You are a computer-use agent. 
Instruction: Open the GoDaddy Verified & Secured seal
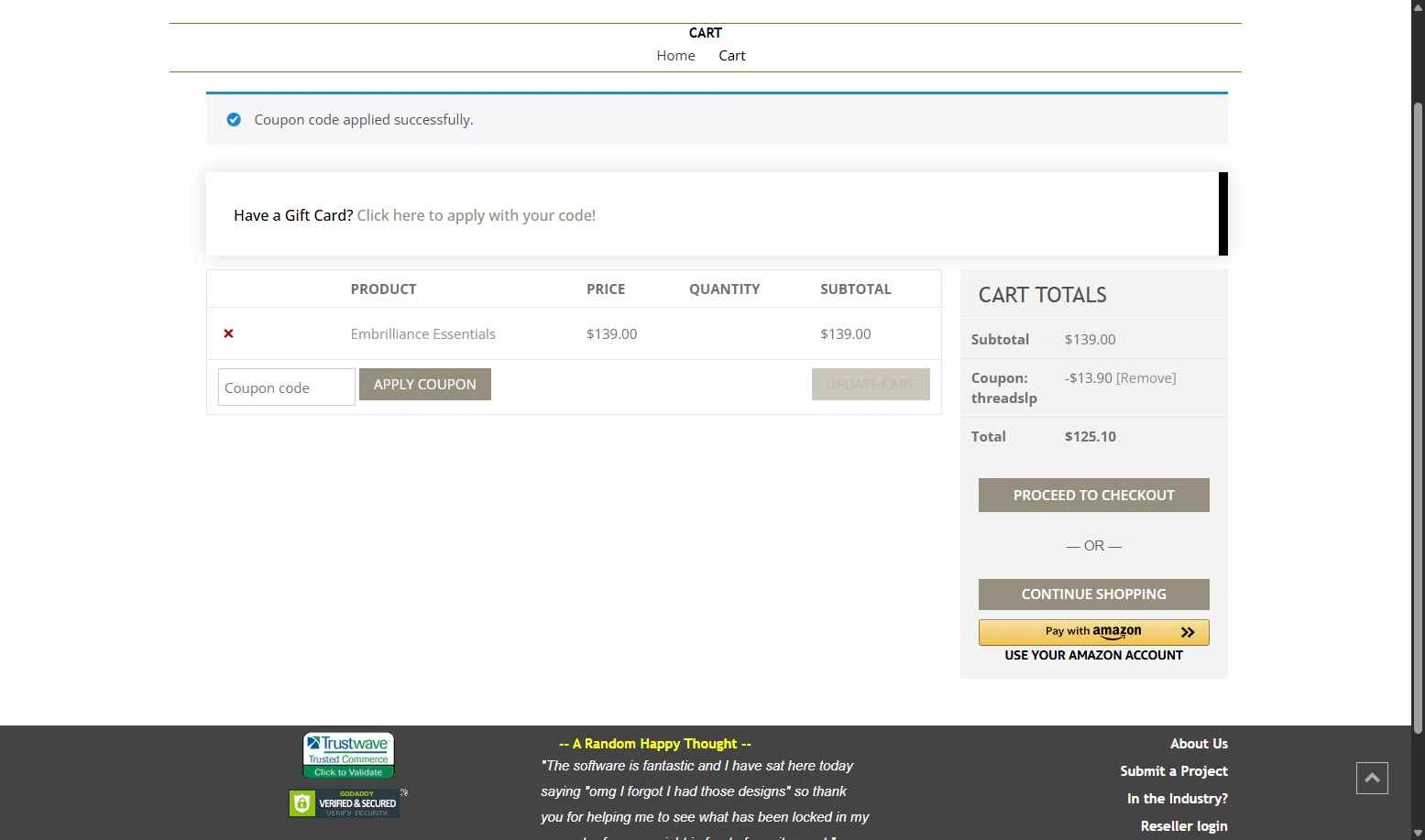[x=345, y=803]
